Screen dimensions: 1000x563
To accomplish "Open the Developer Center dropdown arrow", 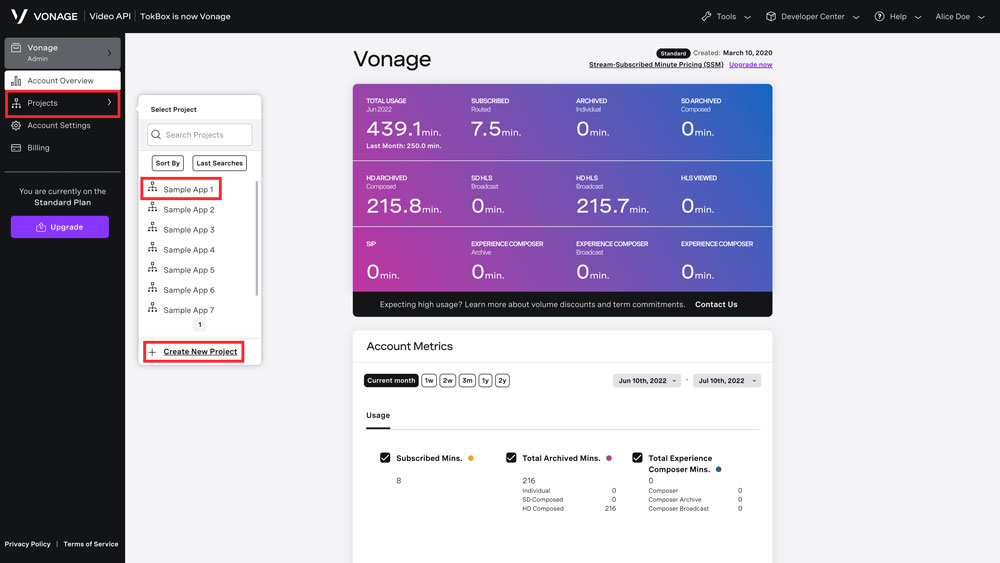I will [856, 17].
